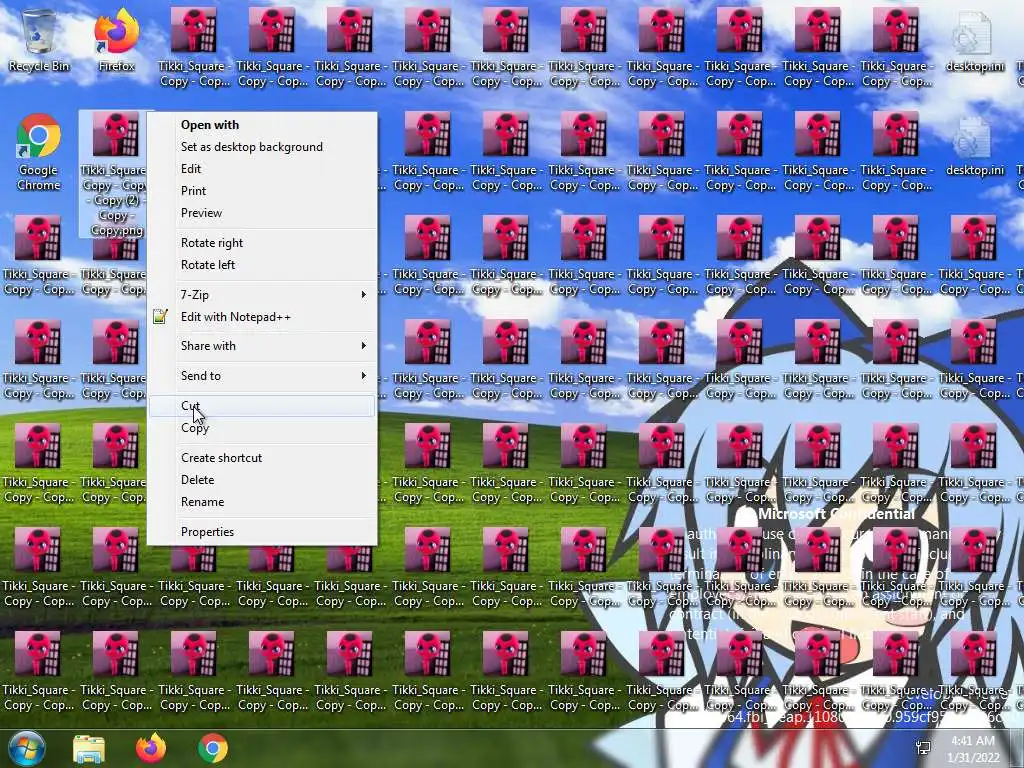
Task: Click the network icon in system tray
Action: tap(923, 748)
